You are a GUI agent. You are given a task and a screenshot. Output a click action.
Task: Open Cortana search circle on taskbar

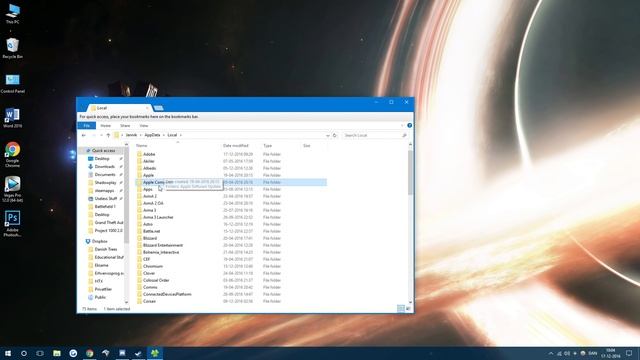24,353
